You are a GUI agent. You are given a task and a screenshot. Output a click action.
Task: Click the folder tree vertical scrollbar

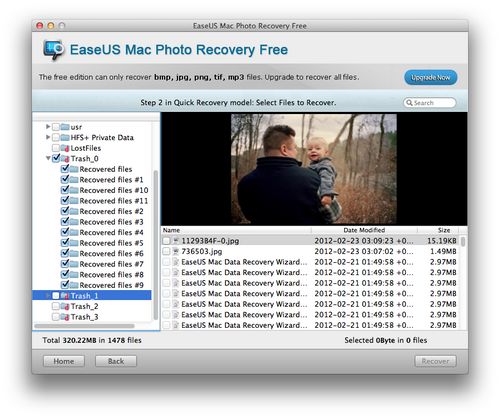[x=155, y=245]
